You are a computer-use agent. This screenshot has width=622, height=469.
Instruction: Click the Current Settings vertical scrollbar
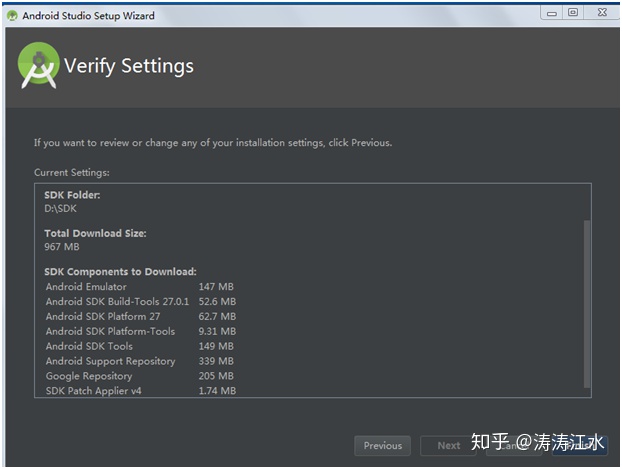point(587,304)
